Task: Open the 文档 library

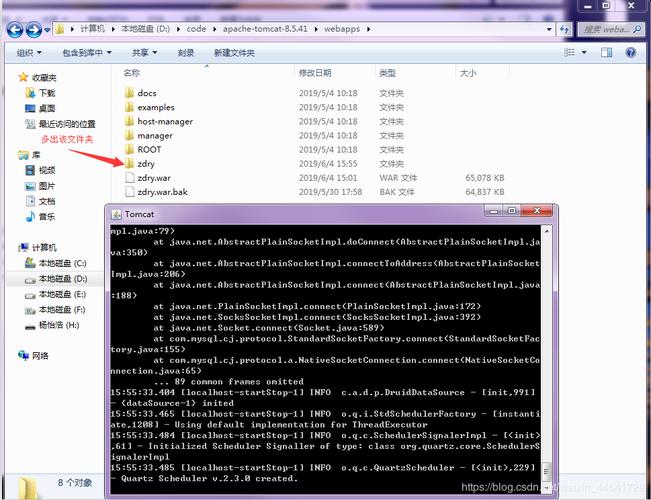Action: pos(47,201)
